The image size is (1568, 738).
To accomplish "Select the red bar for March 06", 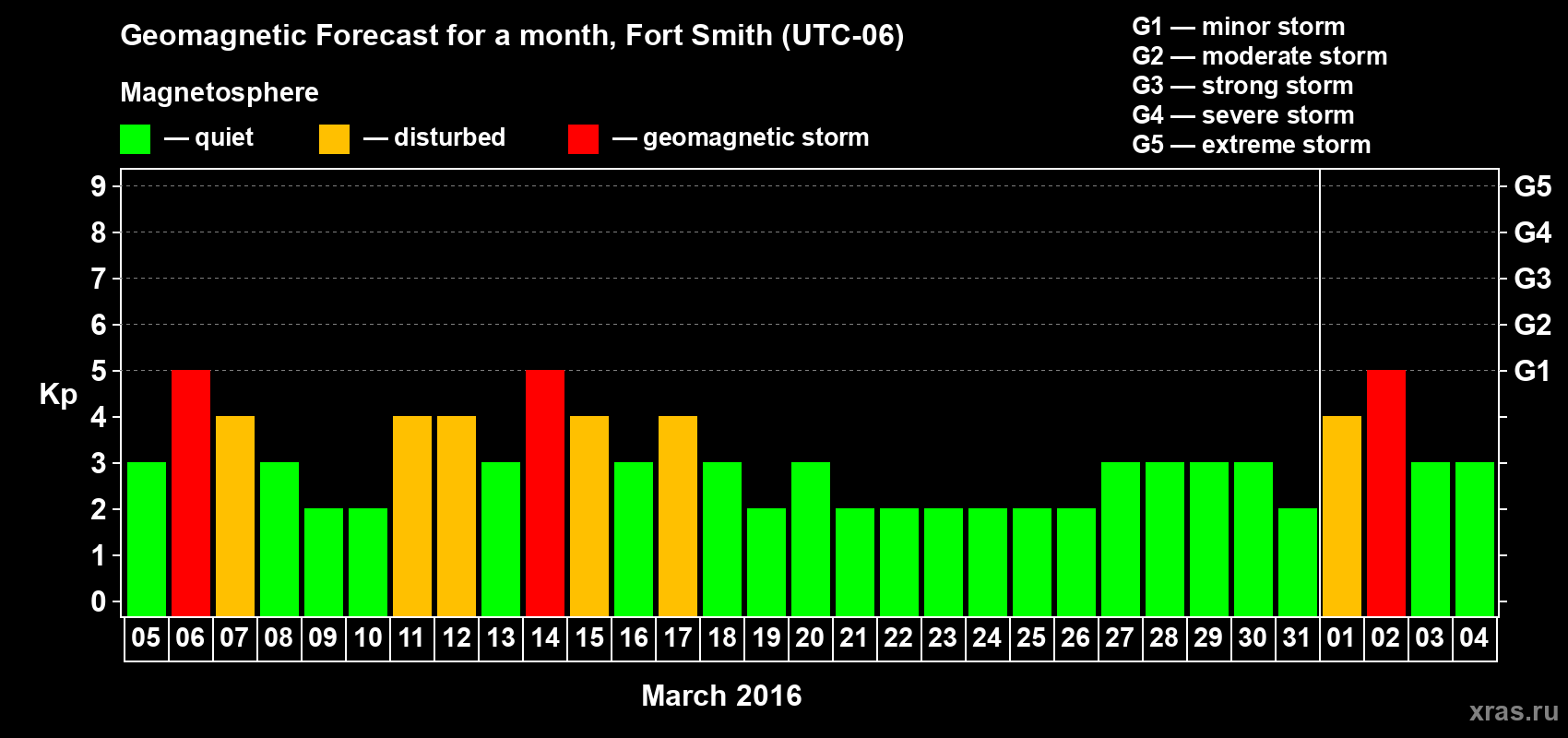I will [x=191, y=493].
